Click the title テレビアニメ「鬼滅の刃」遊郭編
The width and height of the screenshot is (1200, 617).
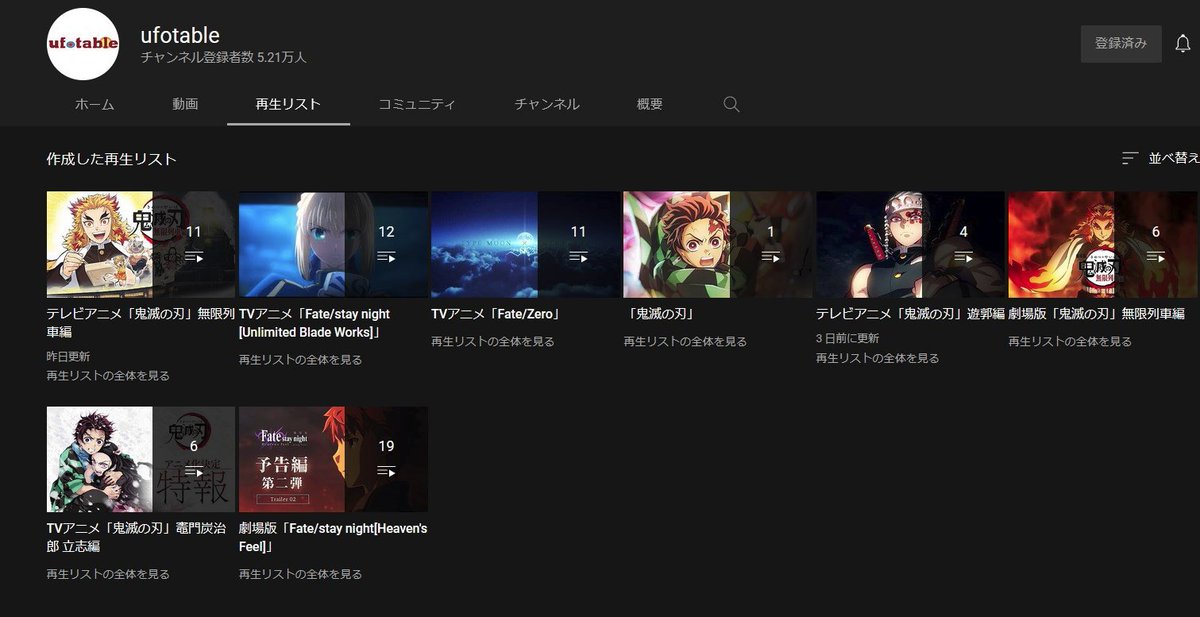coord(910,314)
